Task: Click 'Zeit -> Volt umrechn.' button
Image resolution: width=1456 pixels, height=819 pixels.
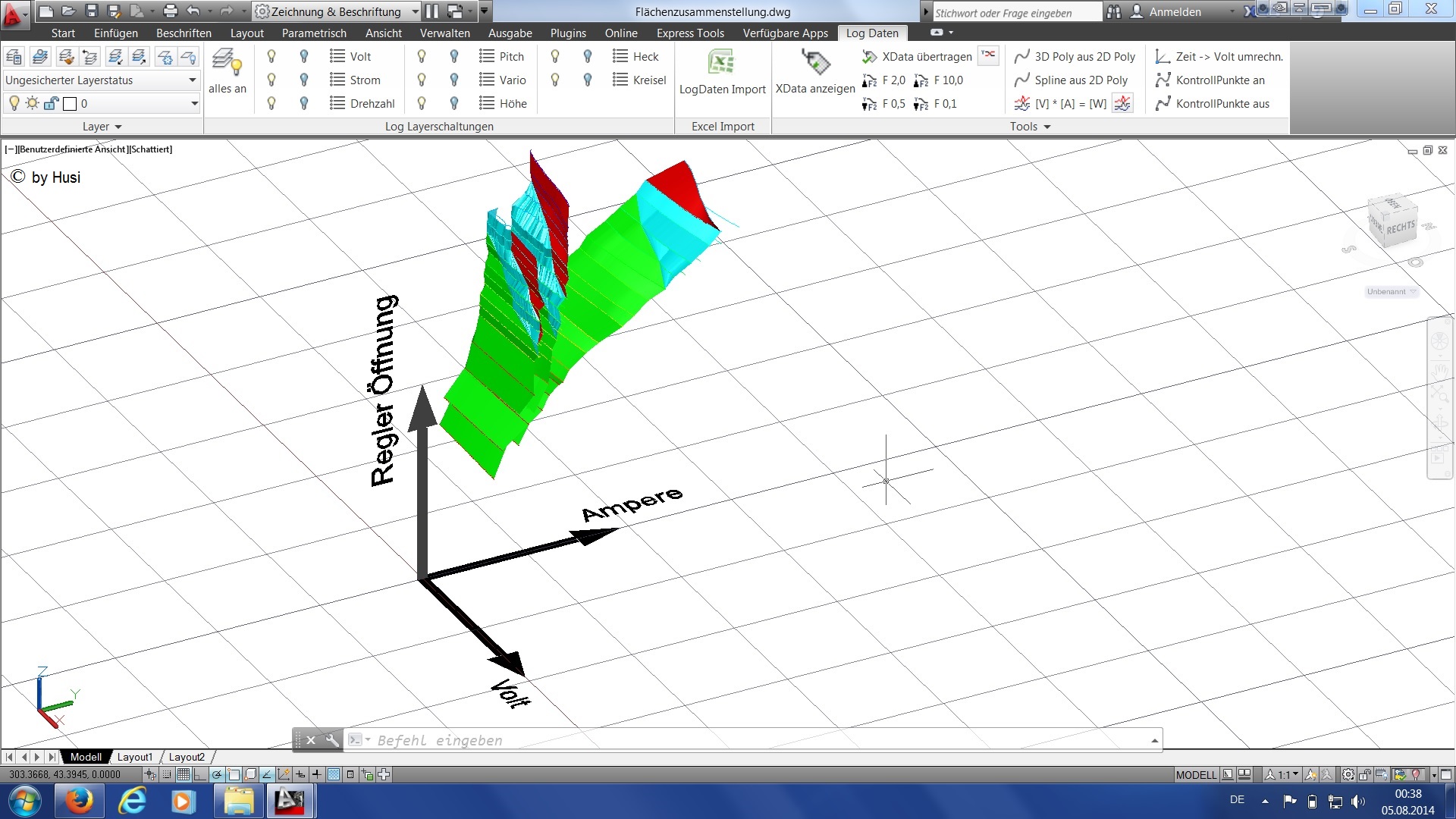Action: (x=1219, y=56)
